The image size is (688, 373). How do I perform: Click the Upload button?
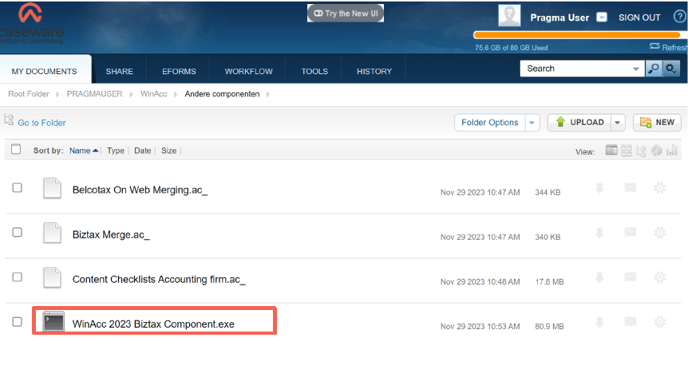tap(579, 122)
